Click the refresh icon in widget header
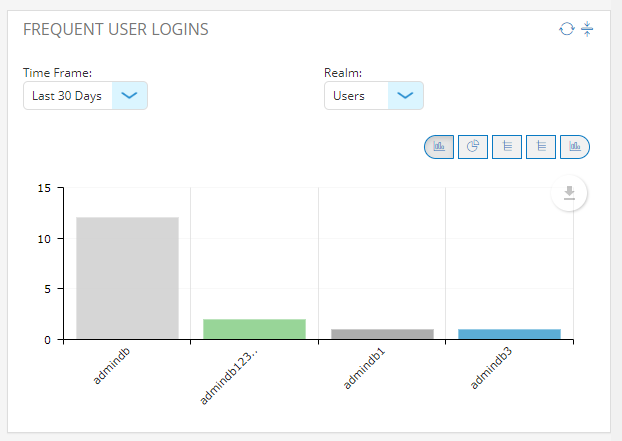622x441 pixels. point(566,29)
